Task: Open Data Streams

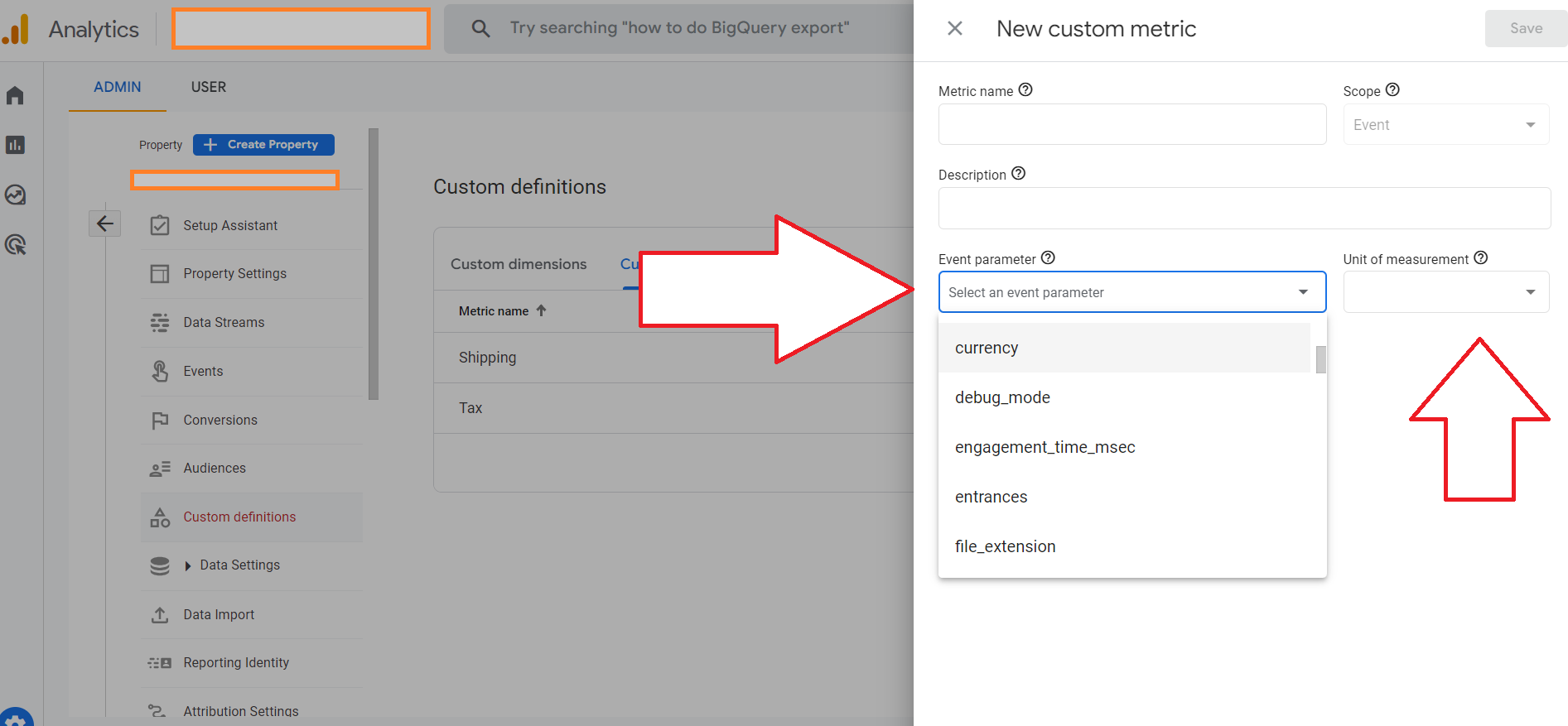Action: point(224,322)
